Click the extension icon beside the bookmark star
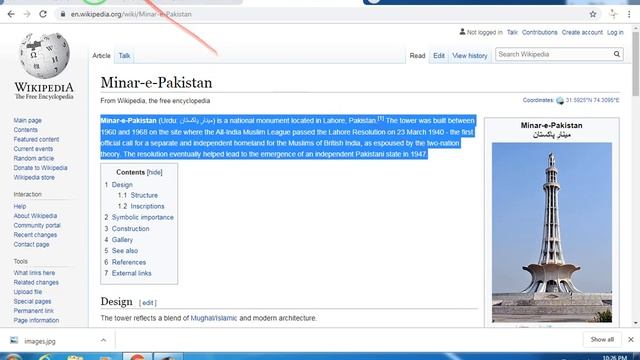The height and width of the screenshot is (360, 640). pyautogui.click(x=613, y=14)
